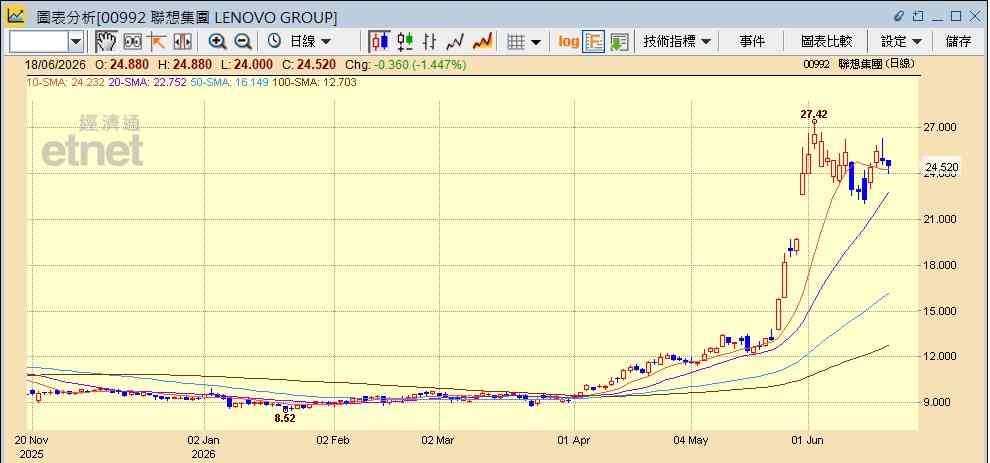Switch to plain line chart style
Screen dimensions: 990x463
(x=455, y=42)
